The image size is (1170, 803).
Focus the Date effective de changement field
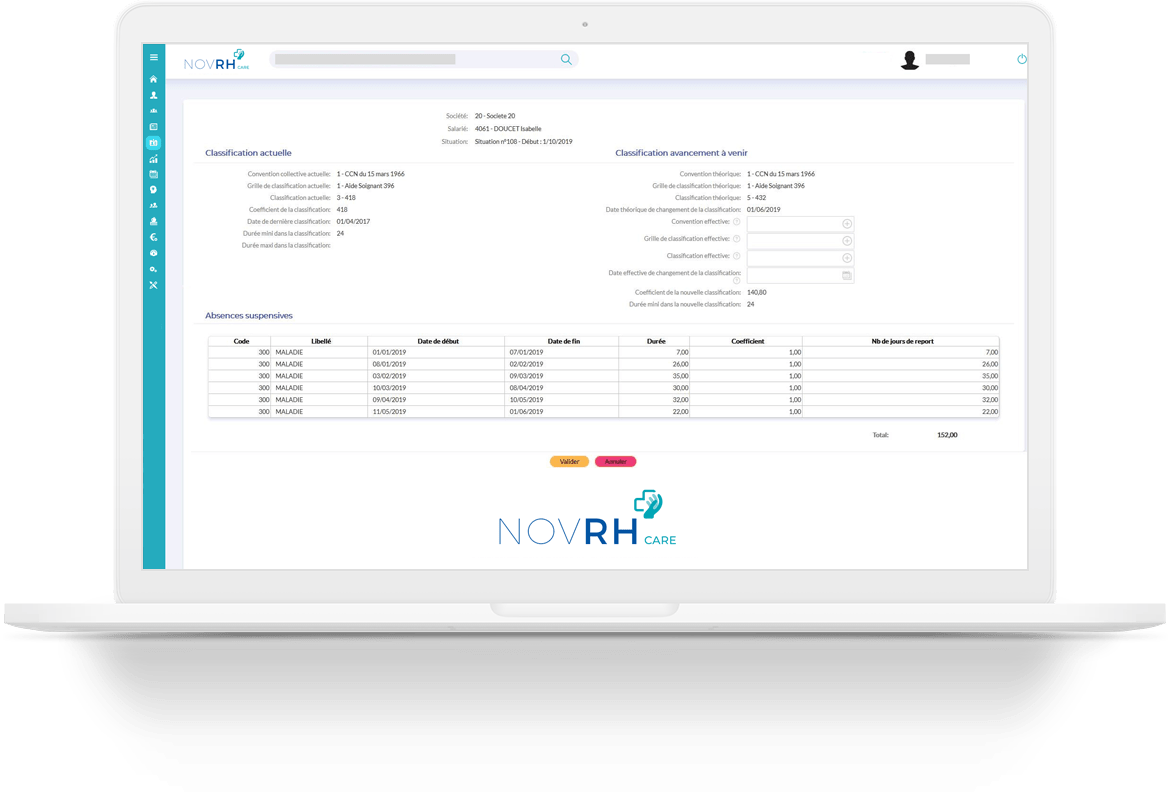click(x=800, y=275)
